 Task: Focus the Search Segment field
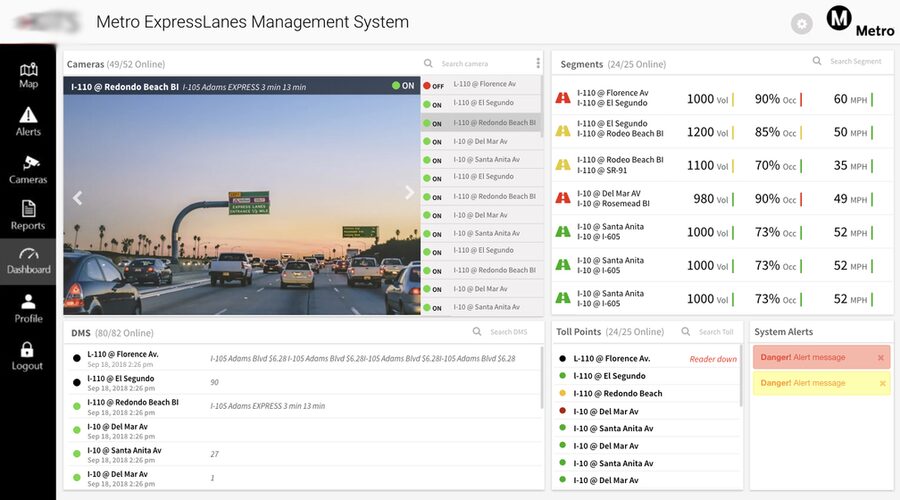coord(856,61)
